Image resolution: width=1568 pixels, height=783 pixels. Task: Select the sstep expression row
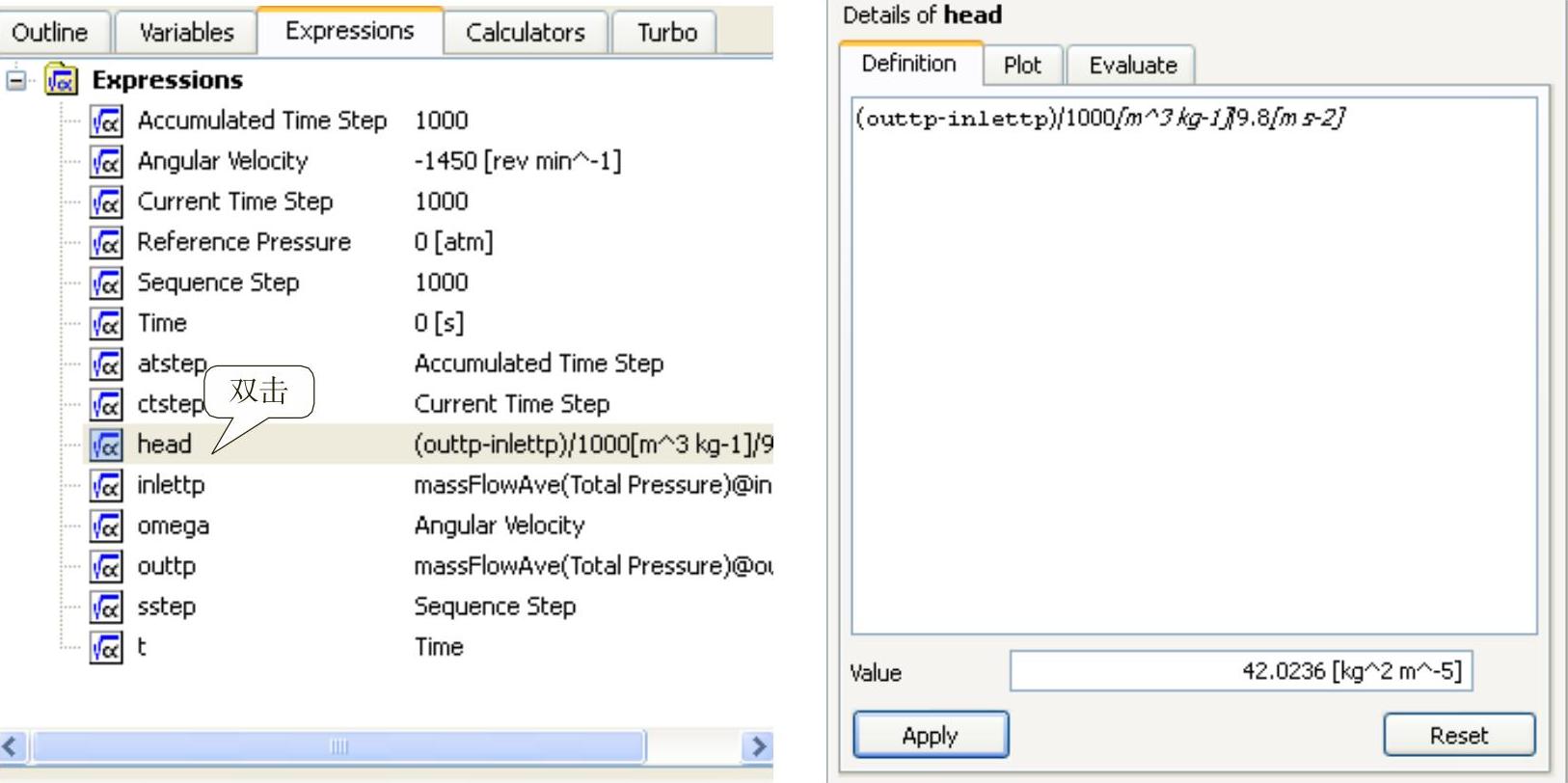[429, 607]
